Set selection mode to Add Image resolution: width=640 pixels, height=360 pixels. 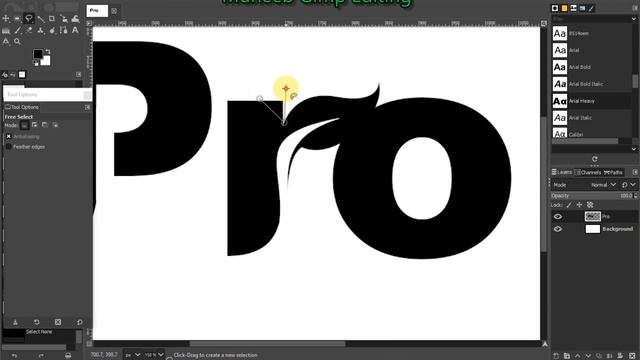[x=35, y=125]
